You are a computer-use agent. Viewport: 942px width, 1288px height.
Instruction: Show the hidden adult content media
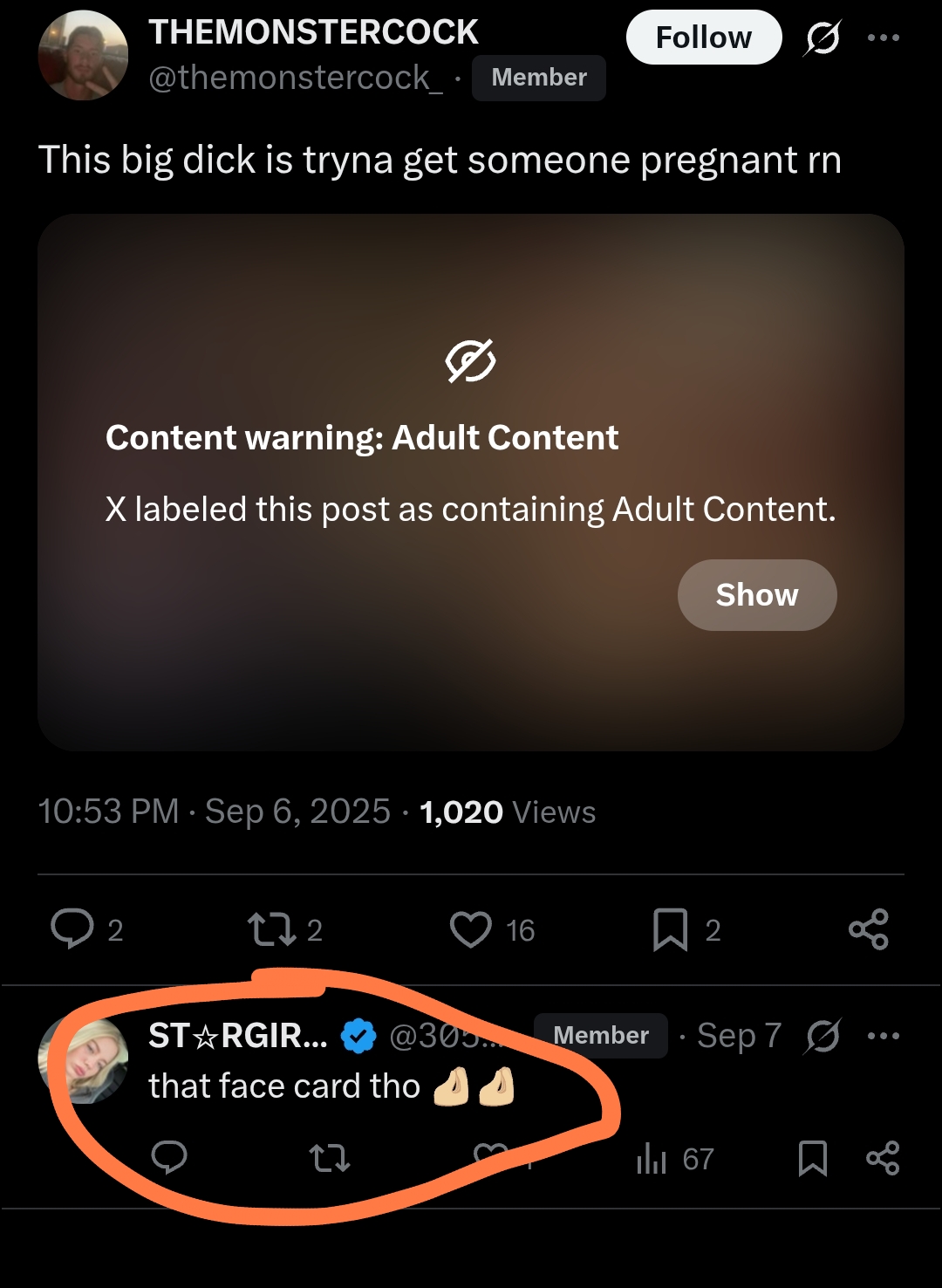point(756,595)
